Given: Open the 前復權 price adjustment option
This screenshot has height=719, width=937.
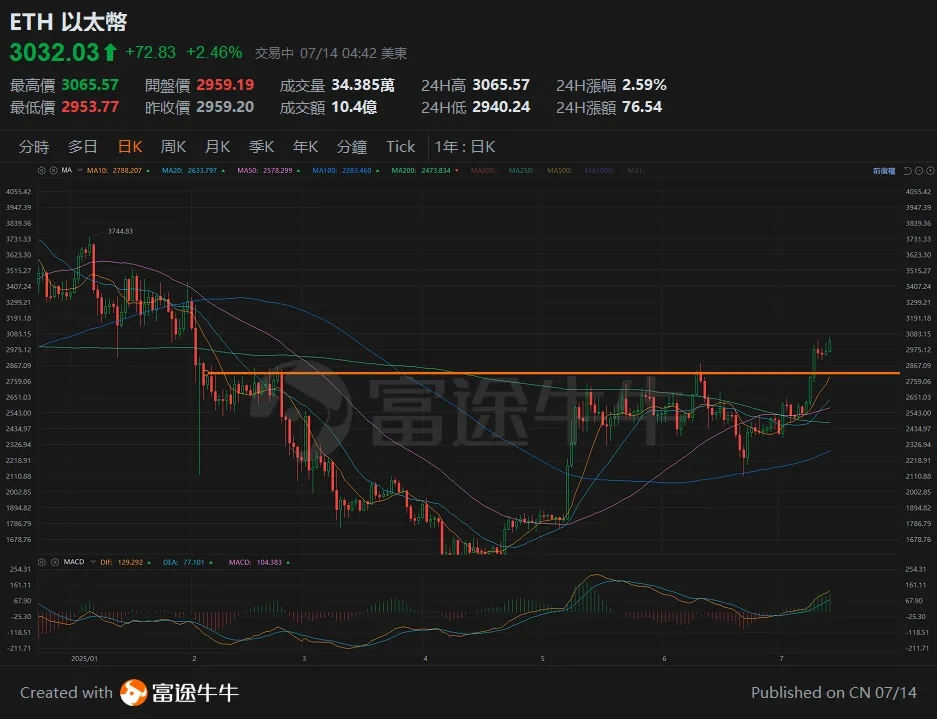Looking at the screenshot, I should coord(884,171).
